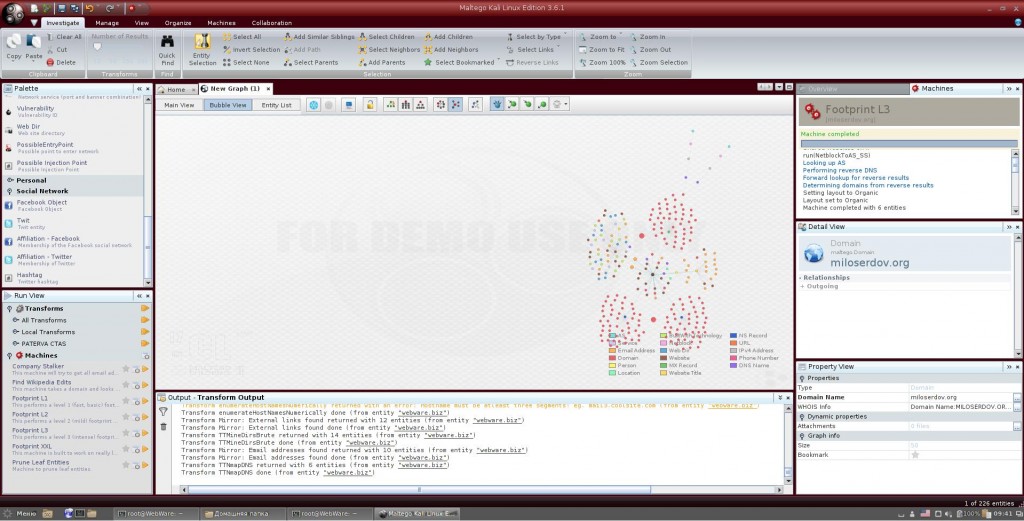Collapse Dynamic properties in Property View
This screenshot has height=521, width=1024.
(x=802, y=417)
